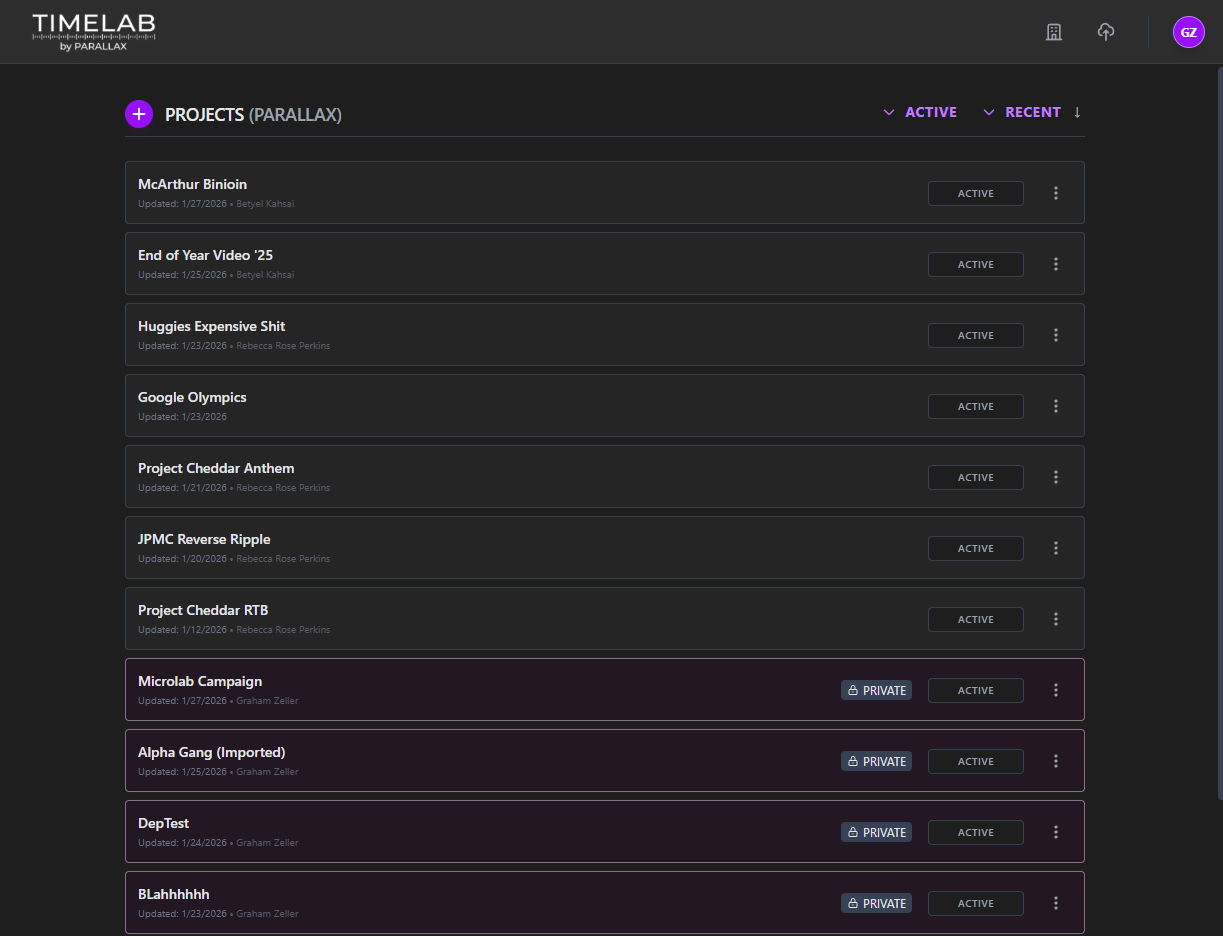Toggle PRIVATE on the Microlab Campaign project
1223x936 pixels.
coord(876,690)
